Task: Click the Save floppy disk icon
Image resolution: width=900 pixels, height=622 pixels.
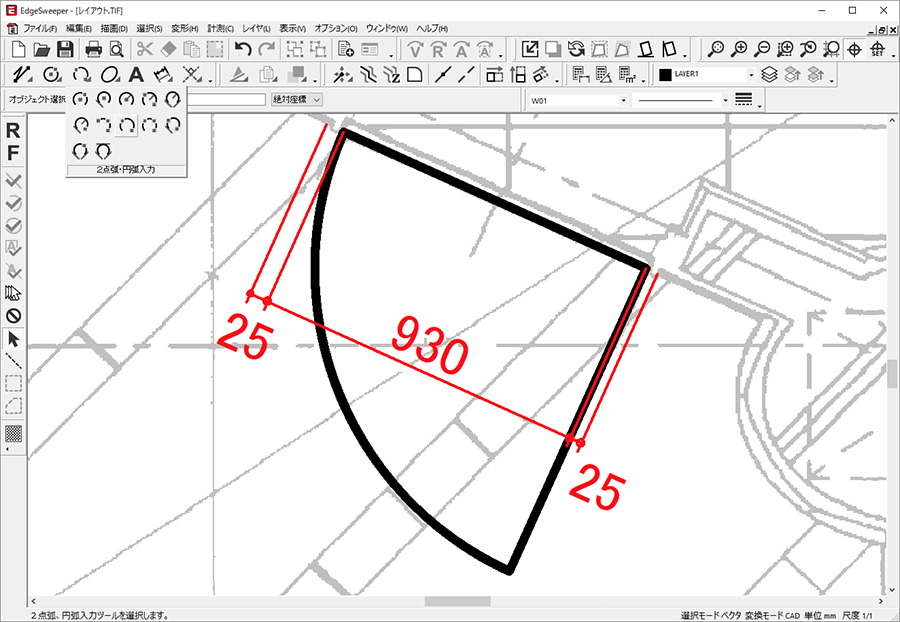Action: 65,49
